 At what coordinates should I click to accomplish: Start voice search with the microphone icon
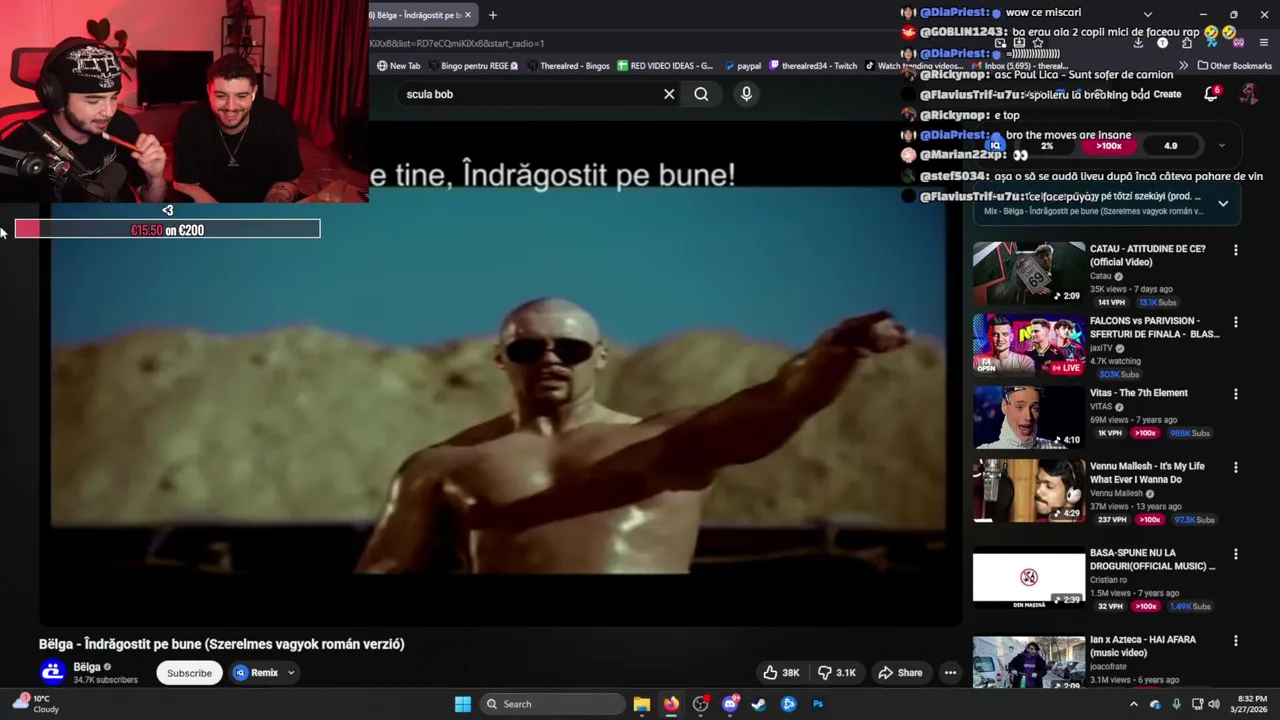pyautogui.click(x=746, y=94)
